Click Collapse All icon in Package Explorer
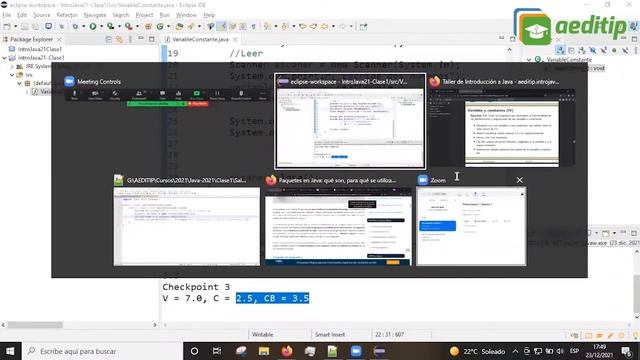The width and height of the screenshot is (640, 360). pyautogui.click(x=109, y=39)
